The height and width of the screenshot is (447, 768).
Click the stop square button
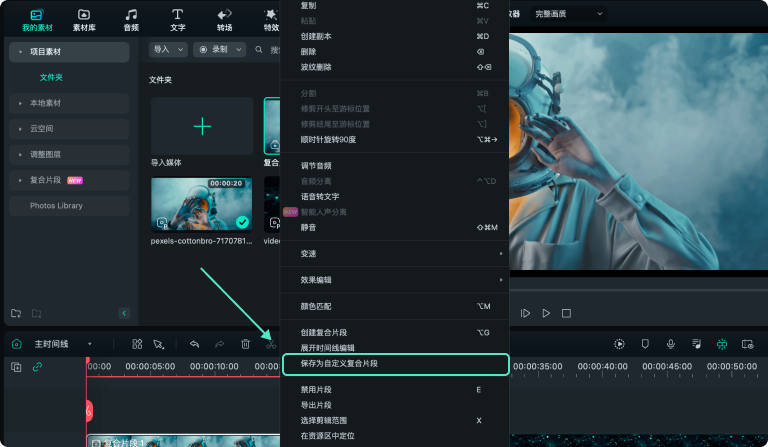566,313
